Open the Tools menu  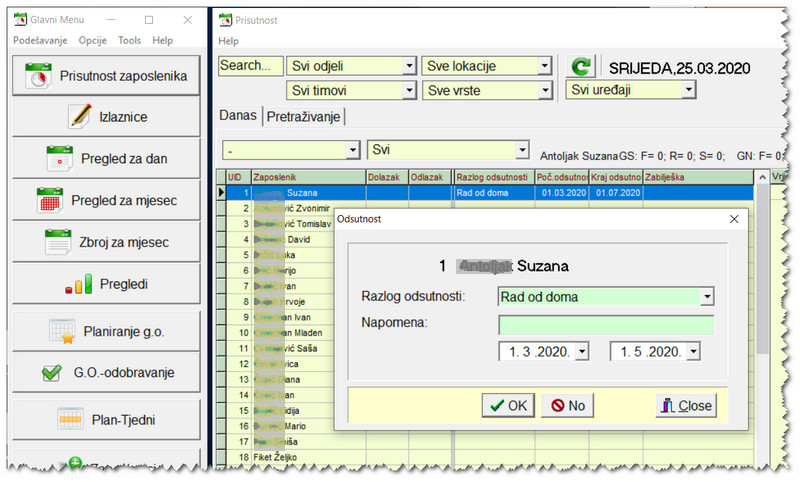coord(129,40)
